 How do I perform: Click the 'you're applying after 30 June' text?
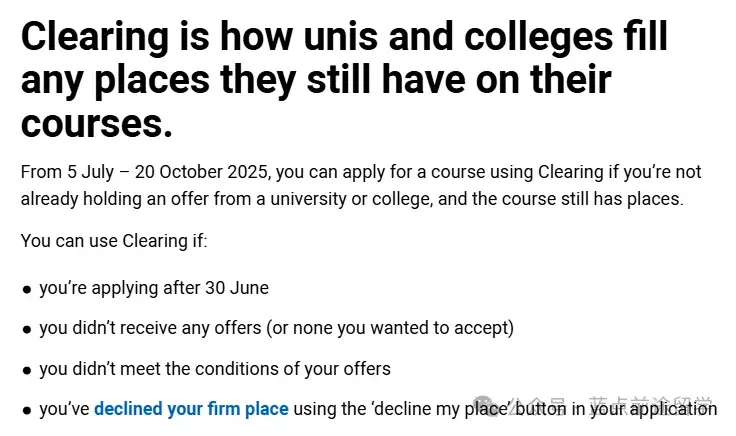[154, 288]
